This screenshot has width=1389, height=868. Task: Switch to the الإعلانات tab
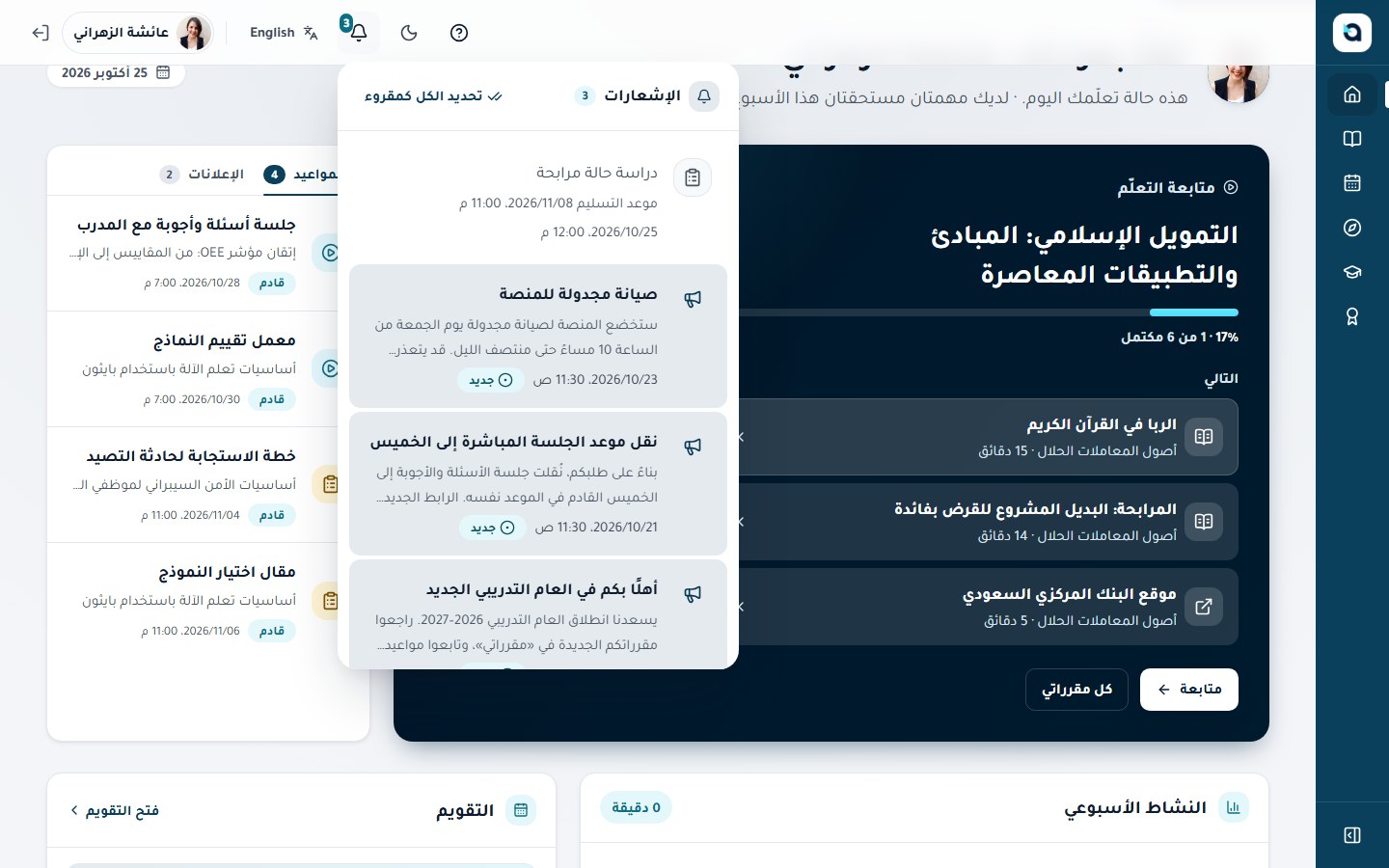point(203,175)
